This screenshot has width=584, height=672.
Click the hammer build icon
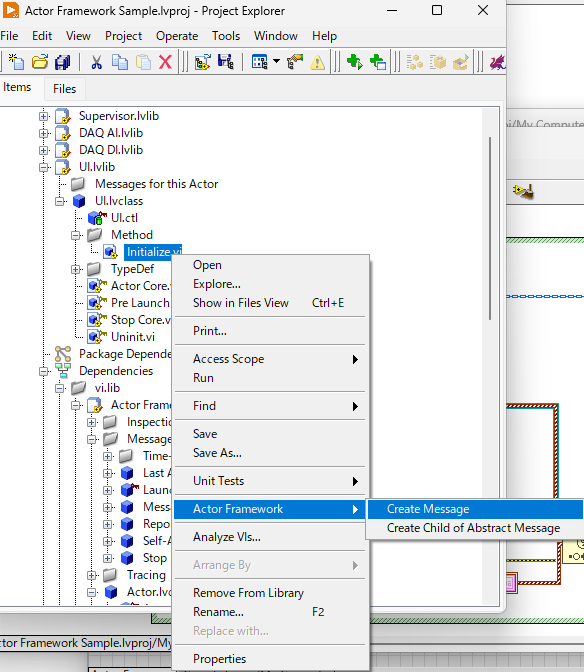295,62
